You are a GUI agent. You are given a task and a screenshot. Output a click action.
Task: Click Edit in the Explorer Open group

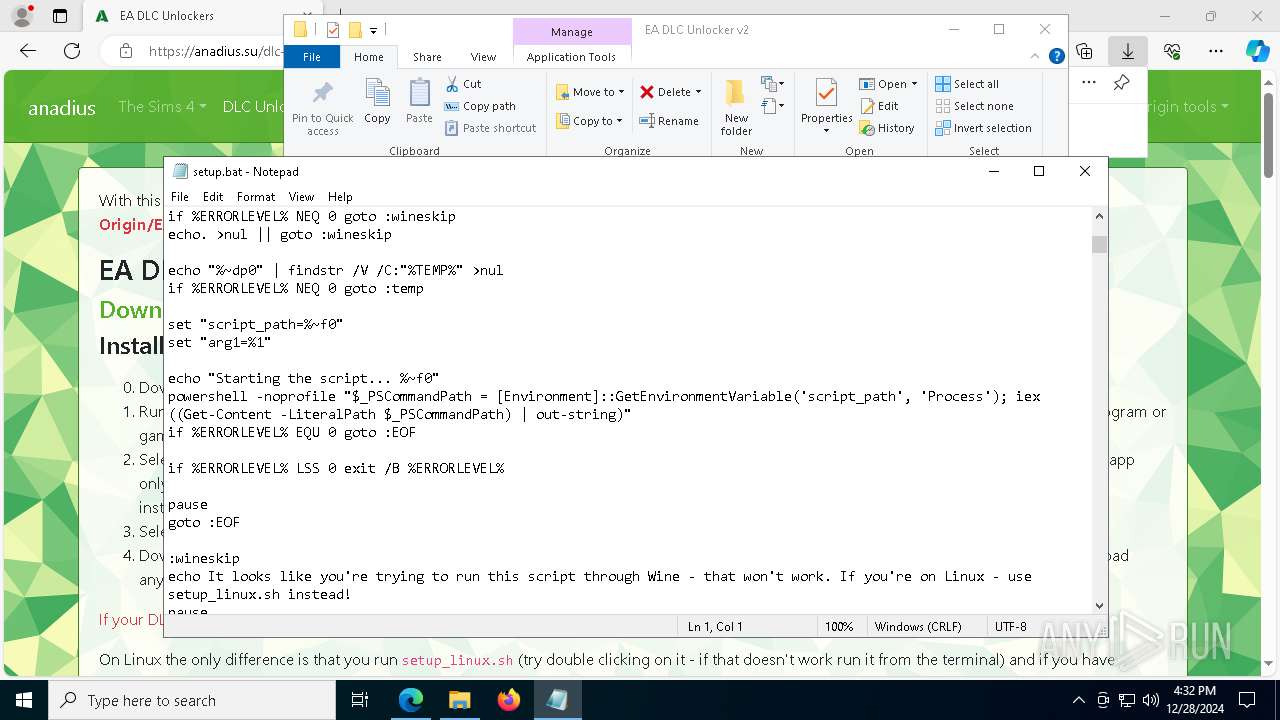click(879, 106)
